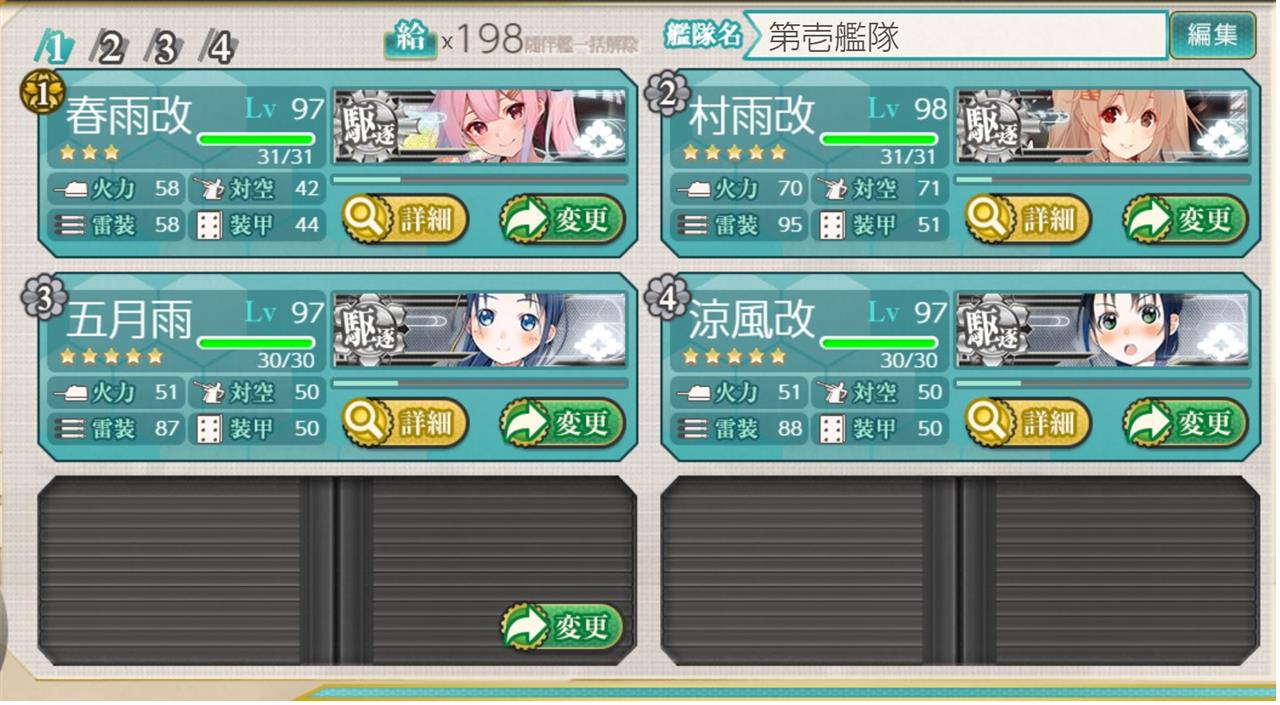This screenshot has height=705, width=1280.
Task: Click 変更 arrow for 五月雨
Action: click(563, 423)
